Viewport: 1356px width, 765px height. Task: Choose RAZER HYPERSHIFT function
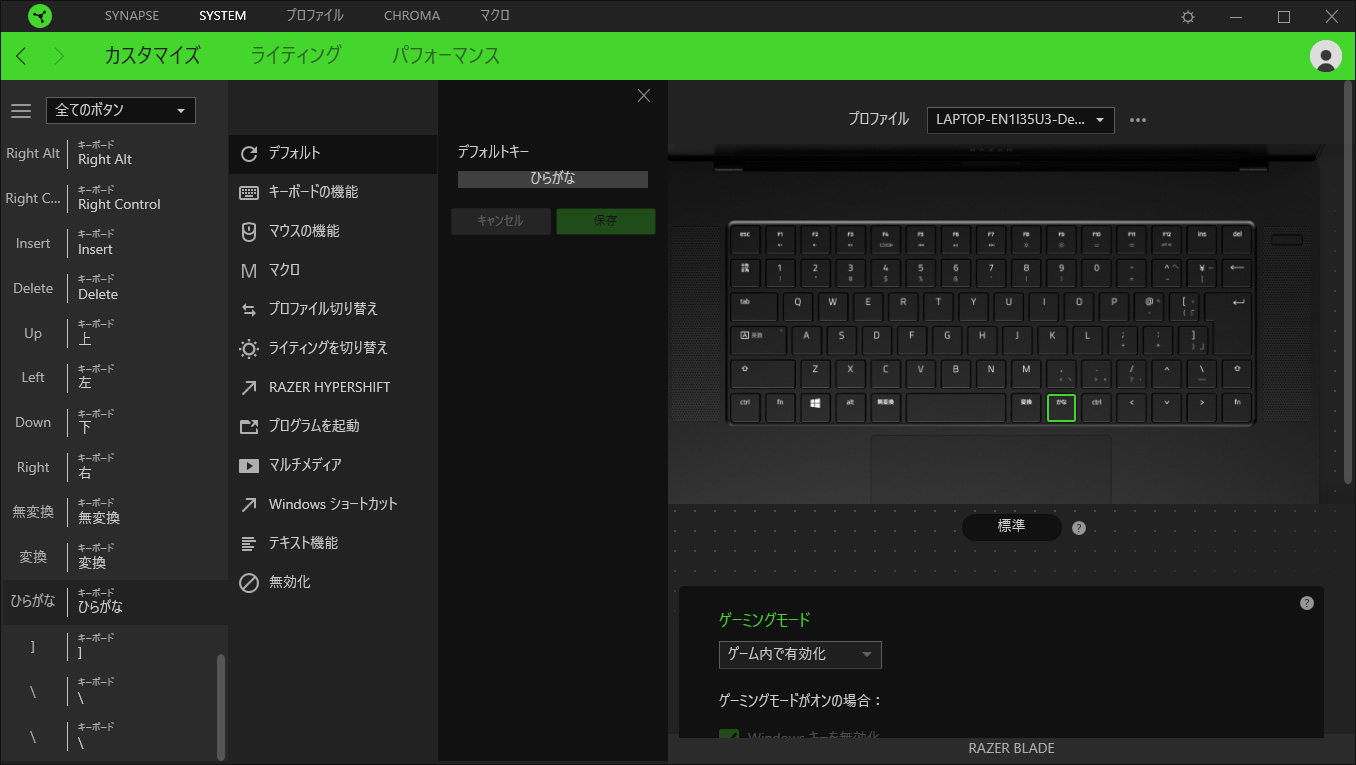coord(333,387)
